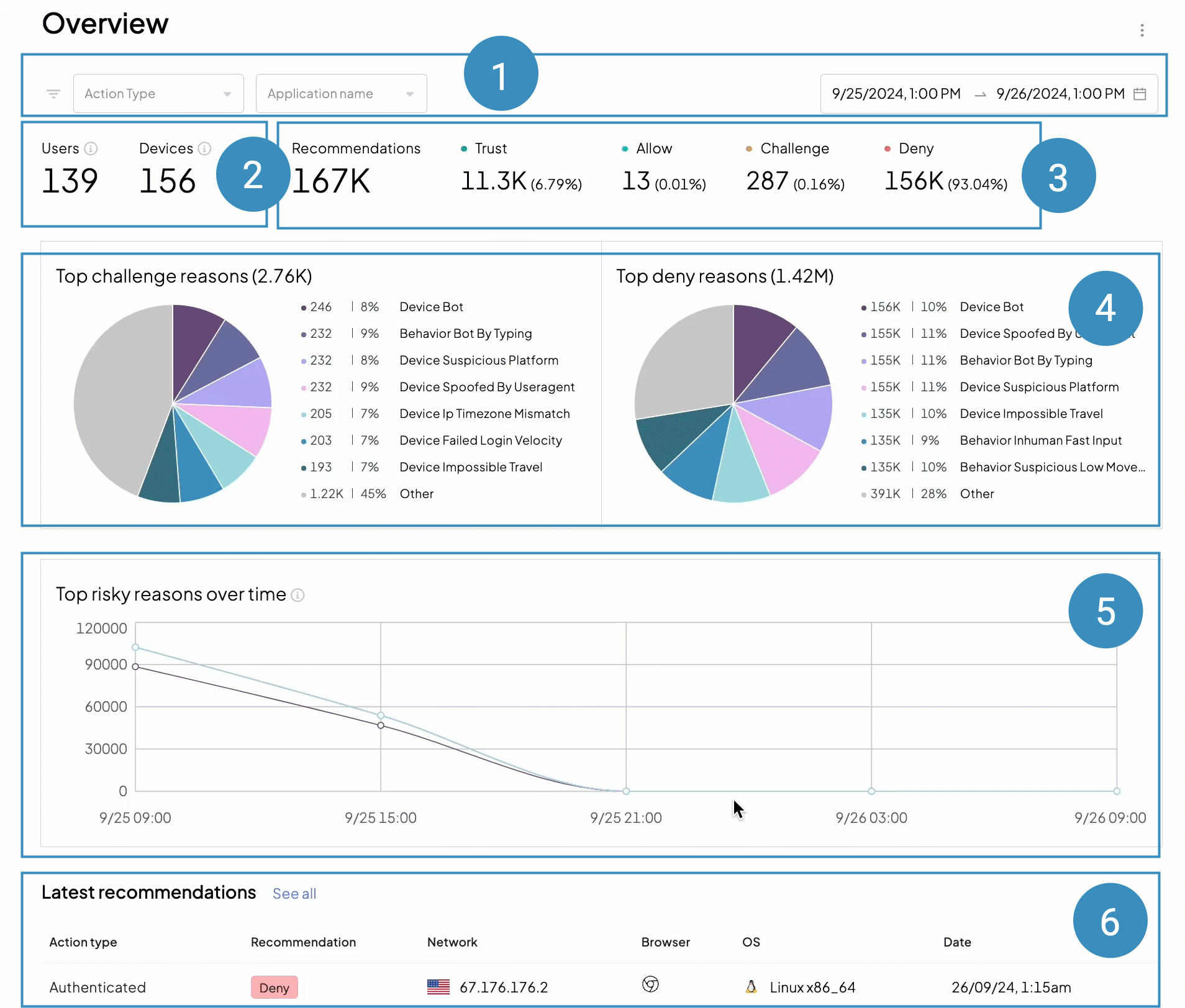
Task: Click the info icon next to Users
Action: click(x=92, y=148)
